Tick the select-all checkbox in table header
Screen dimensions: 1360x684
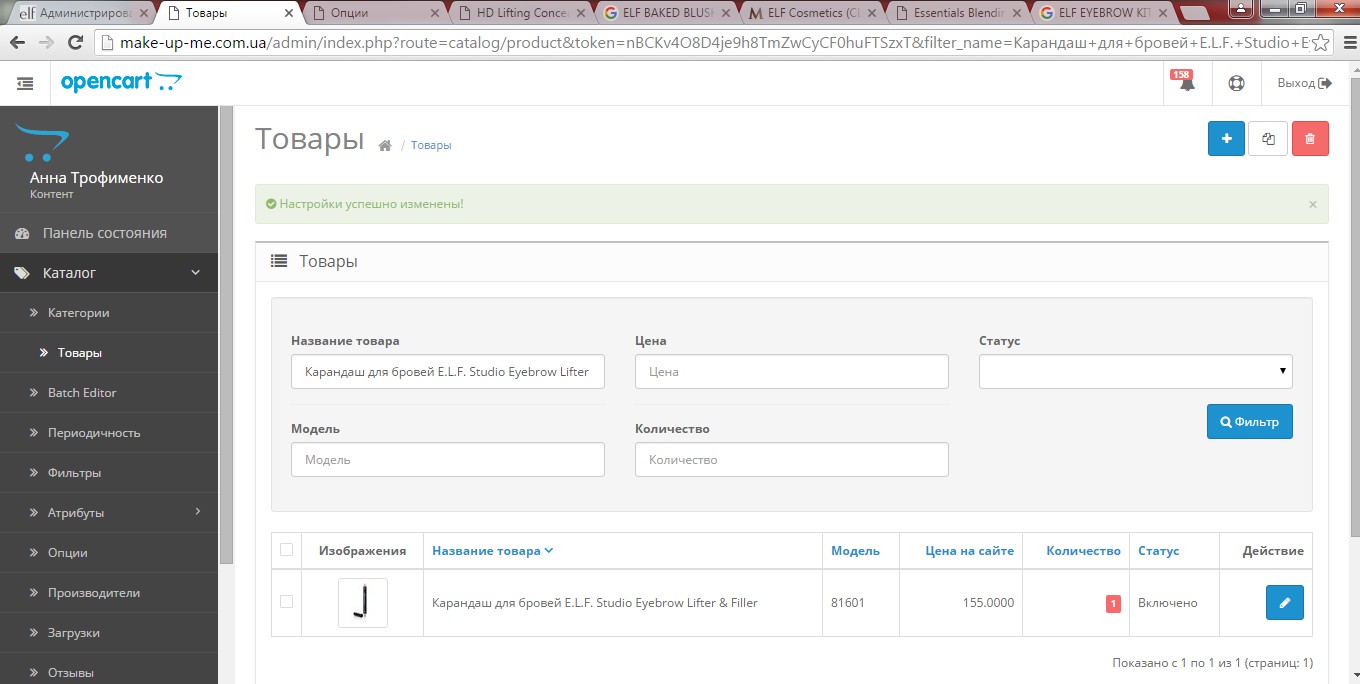point(287,549)
